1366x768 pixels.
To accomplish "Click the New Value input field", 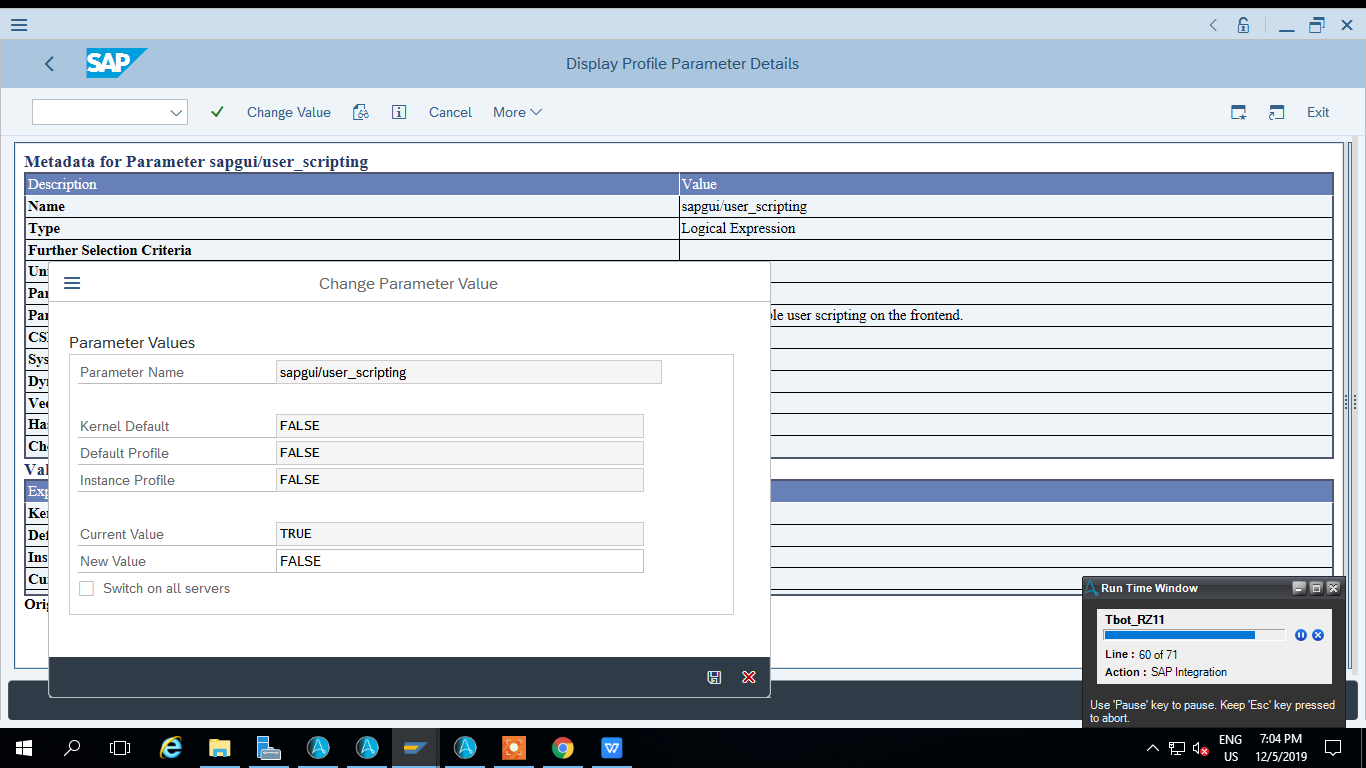I will point(459,561).
